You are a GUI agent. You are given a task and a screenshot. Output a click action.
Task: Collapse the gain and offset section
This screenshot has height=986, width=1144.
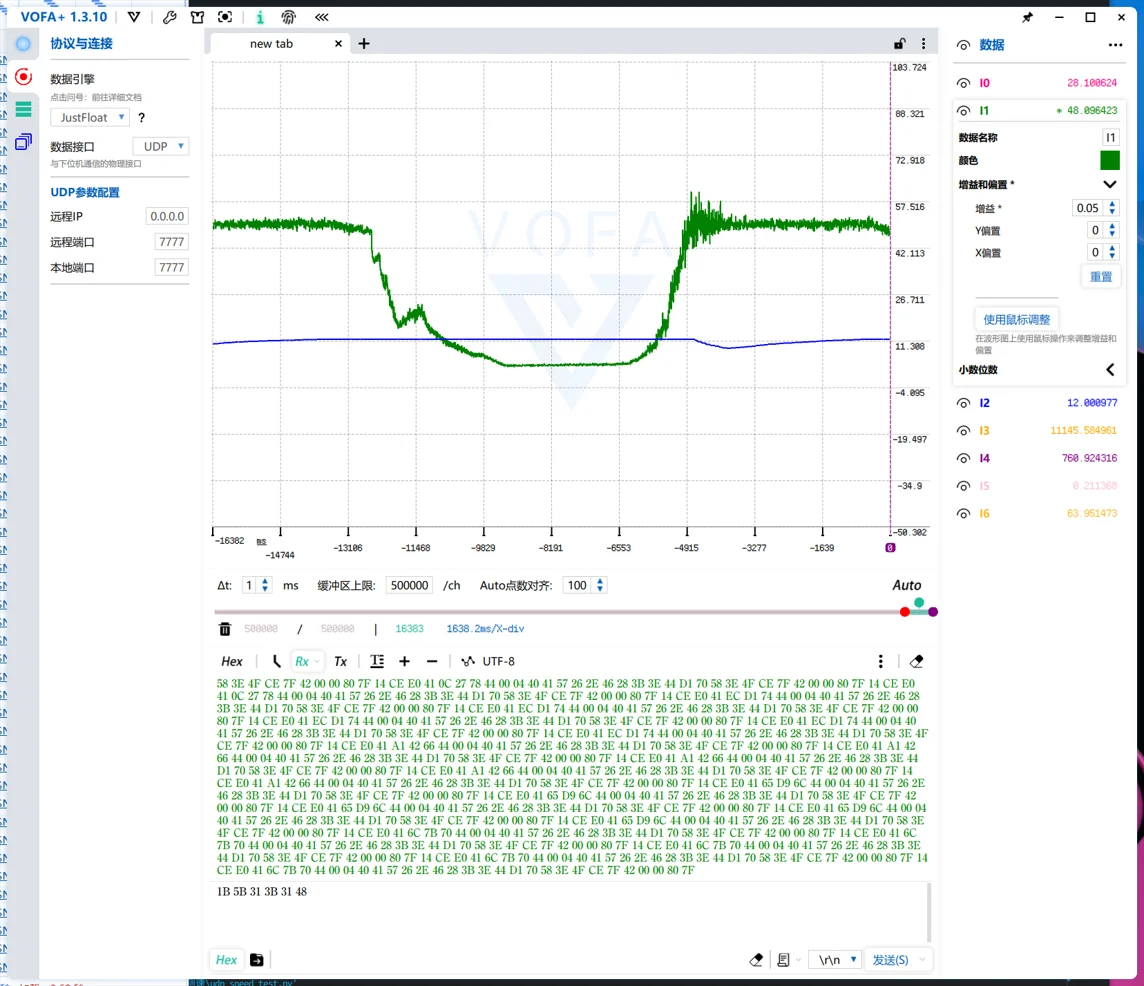click(x=1110, y=184)
